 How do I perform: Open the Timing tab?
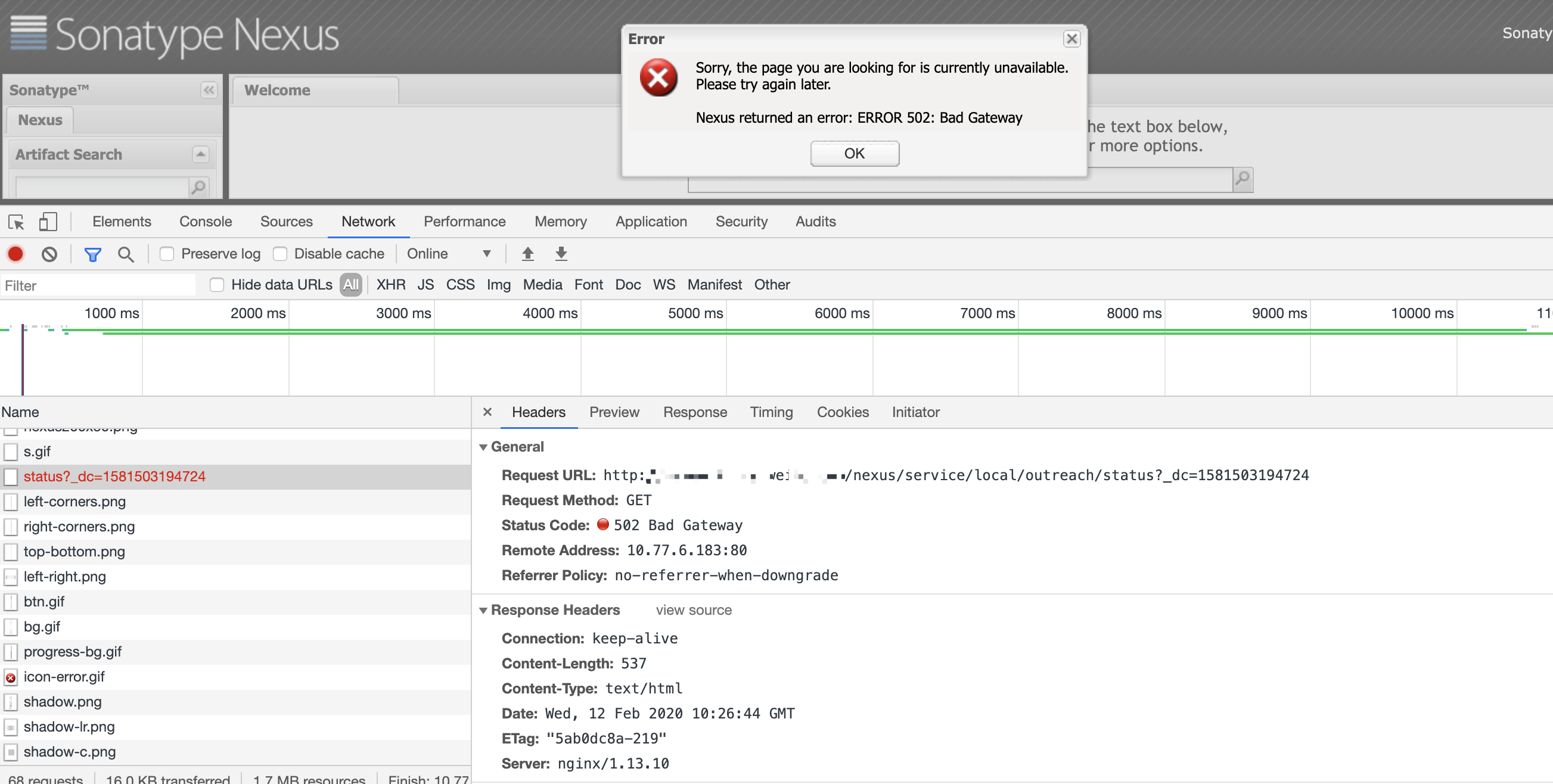[771, 412]
